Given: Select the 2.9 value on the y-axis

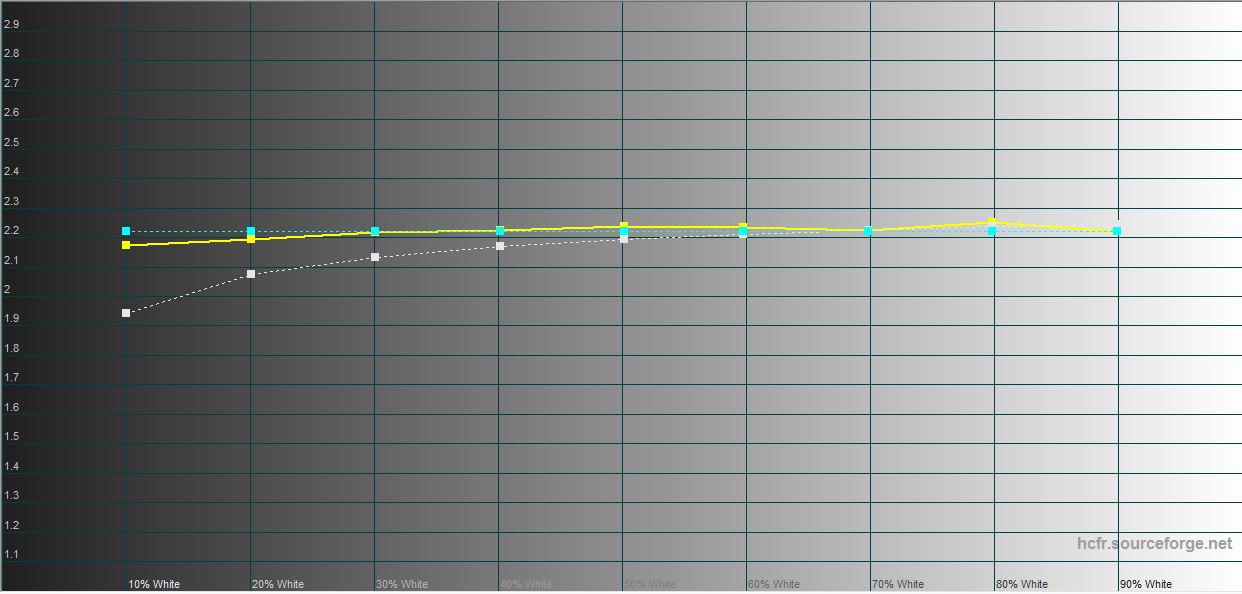Looking at the screenshot, I should [x=11, y=24].
